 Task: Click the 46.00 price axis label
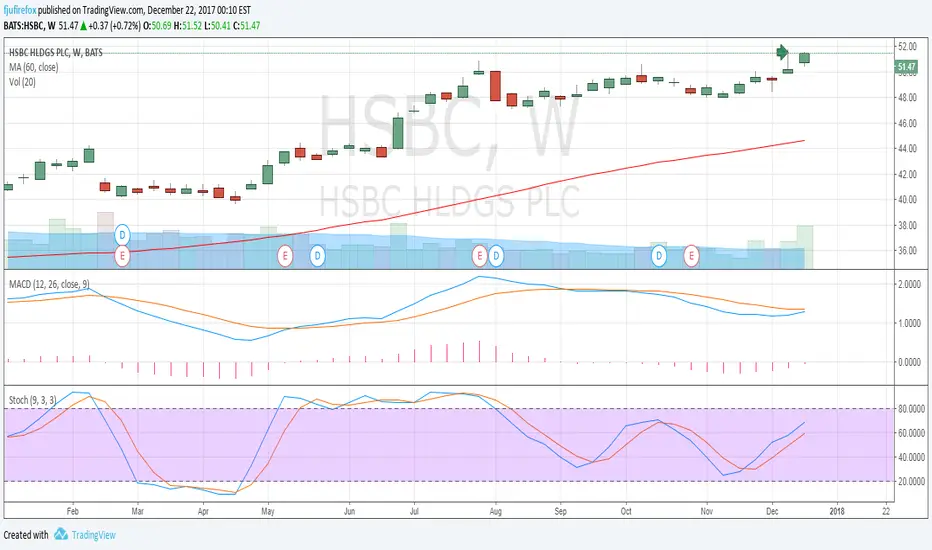tap(907, 123)
